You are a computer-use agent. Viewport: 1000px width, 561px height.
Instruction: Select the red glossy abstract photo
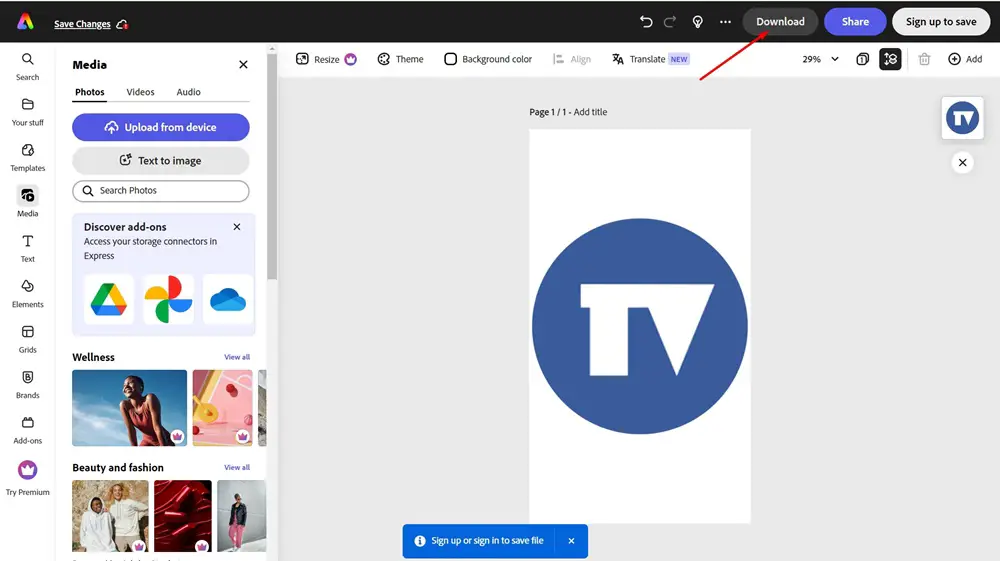click(182, 516)
